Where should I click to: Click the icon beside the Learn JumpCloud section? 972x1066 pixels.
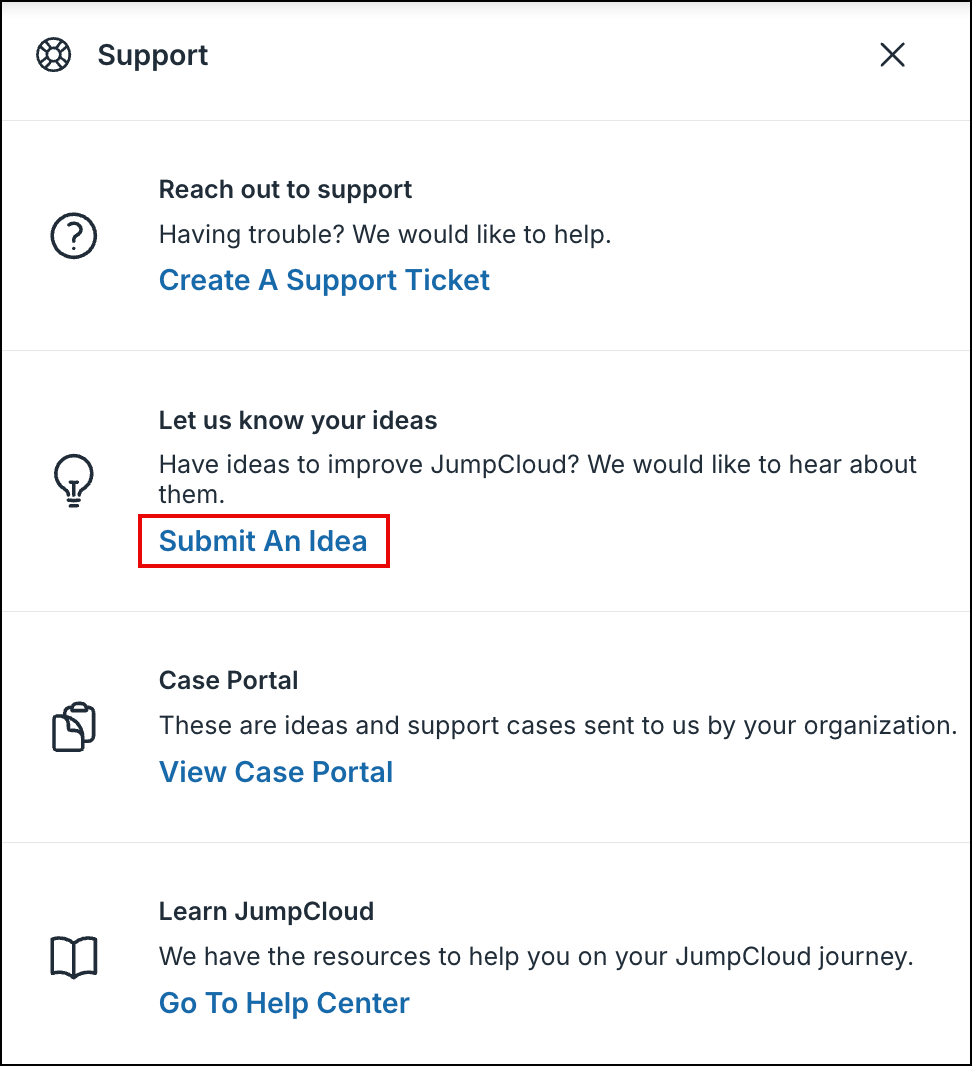73,957
